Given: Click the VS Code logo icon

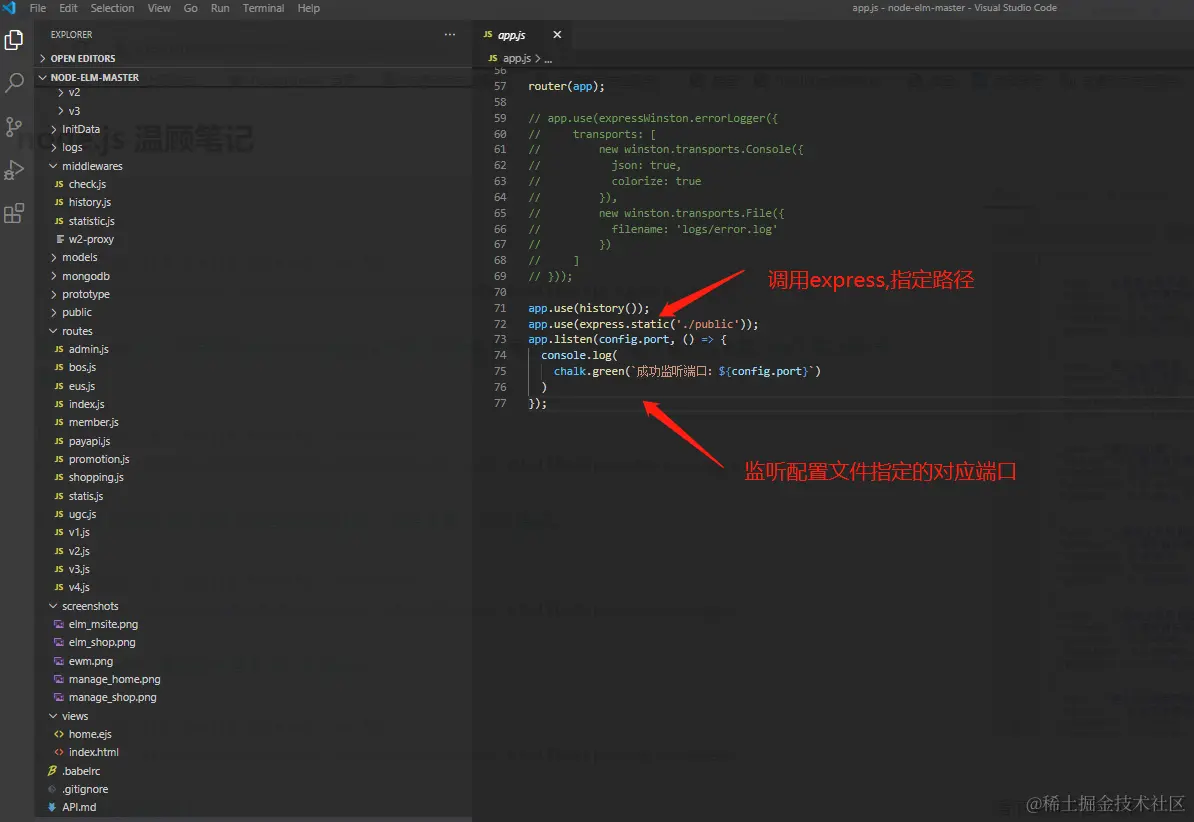Looking at the screenshot, I should pos(10,8).
